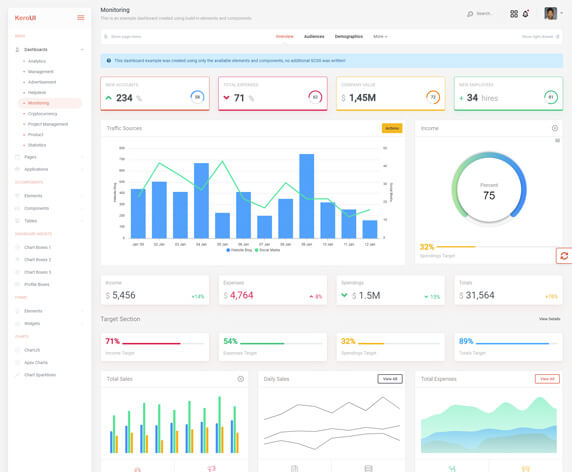Open Apex Charts in the sidebar
Image resolution: width=572 pixels, height=472 pixels.
36,363
